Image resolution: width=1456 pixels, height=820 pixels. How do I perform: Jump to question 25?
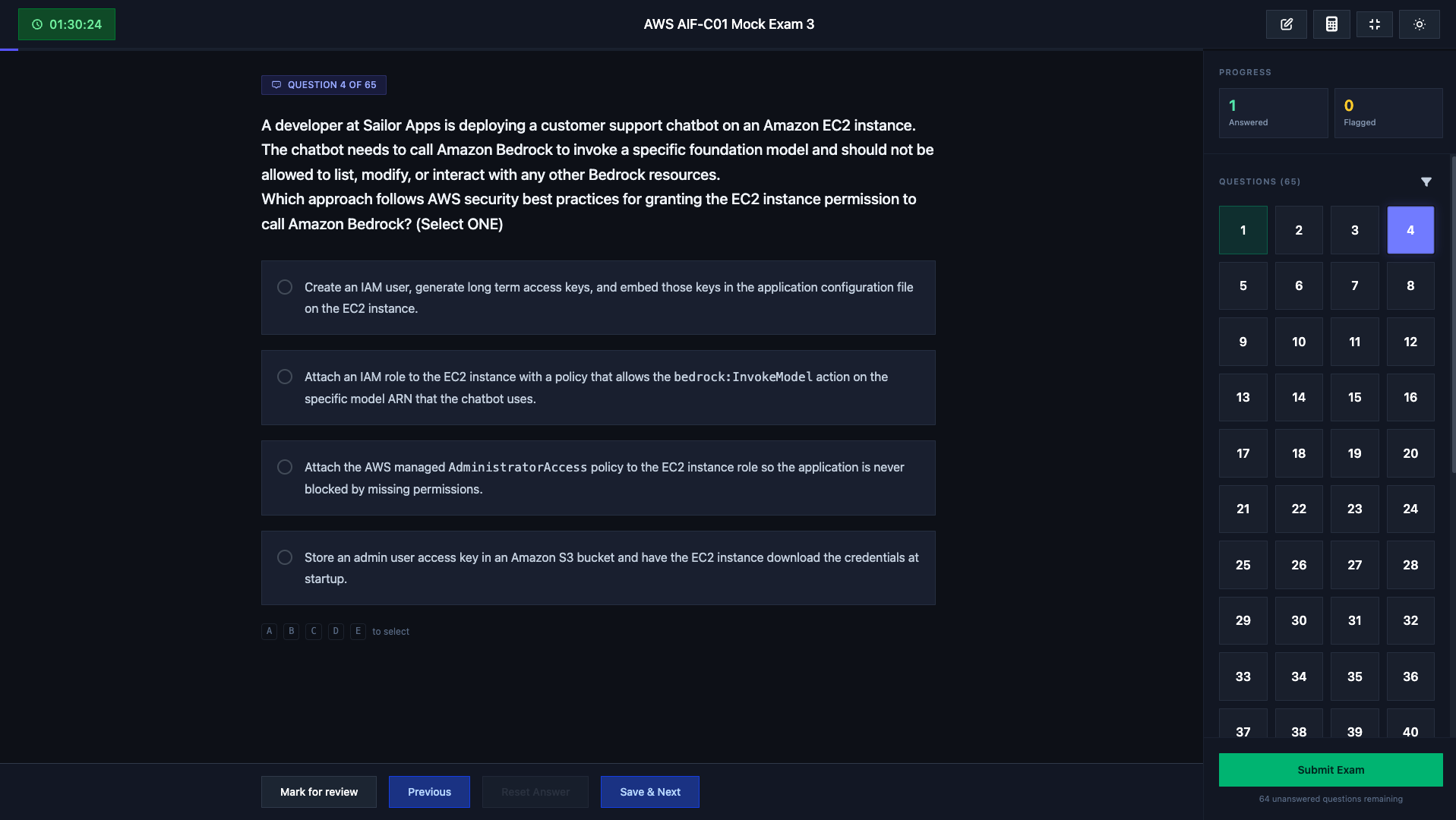point(1243,565)
